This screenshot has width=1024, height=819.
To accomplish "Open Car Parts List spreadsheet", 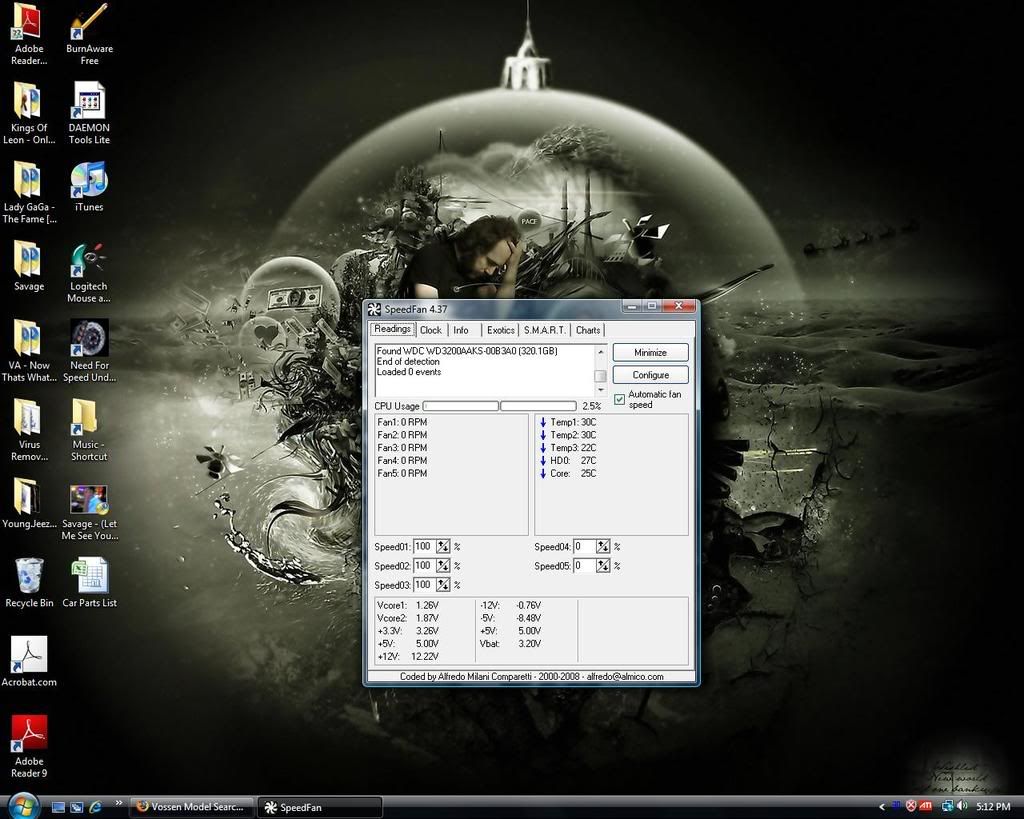I will tap(89, 583).
